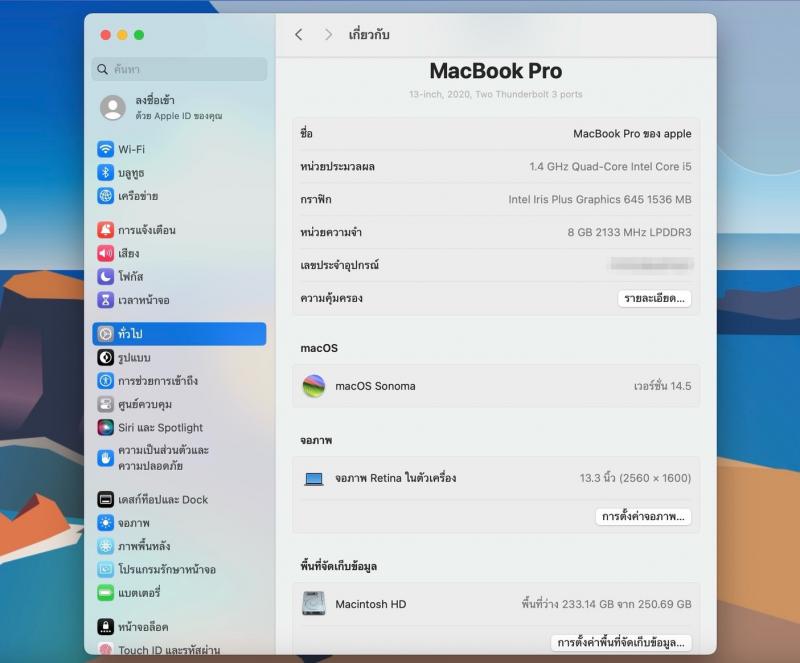This screenshot has width=800, height=663.
Task: Click free space text '233.14 GB จาก 250.69 GB'
Action: (x=627, y=604)
